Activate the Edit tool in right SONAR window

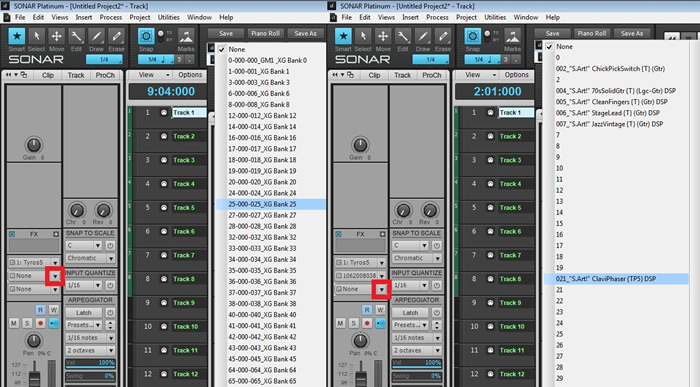point(403,36)
